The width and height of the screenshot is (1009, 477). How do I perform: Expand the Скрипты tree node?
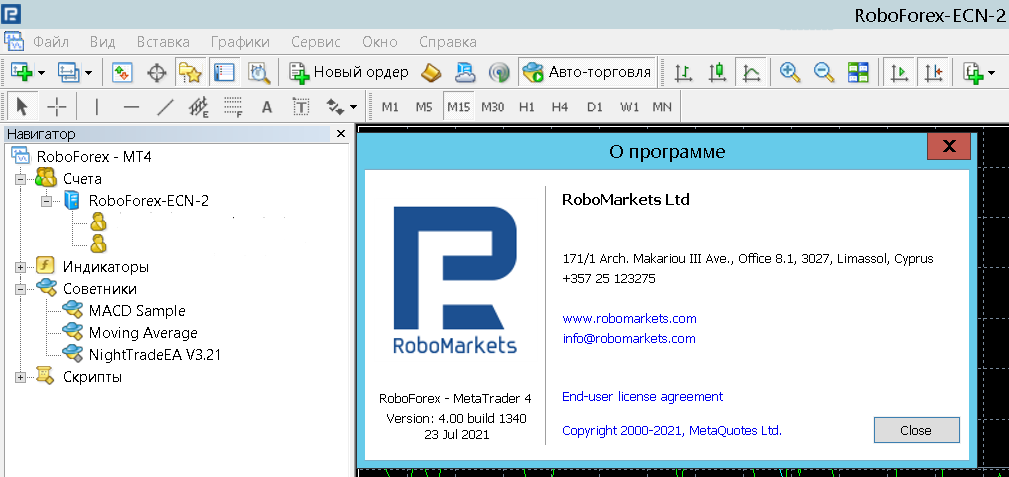21,377
